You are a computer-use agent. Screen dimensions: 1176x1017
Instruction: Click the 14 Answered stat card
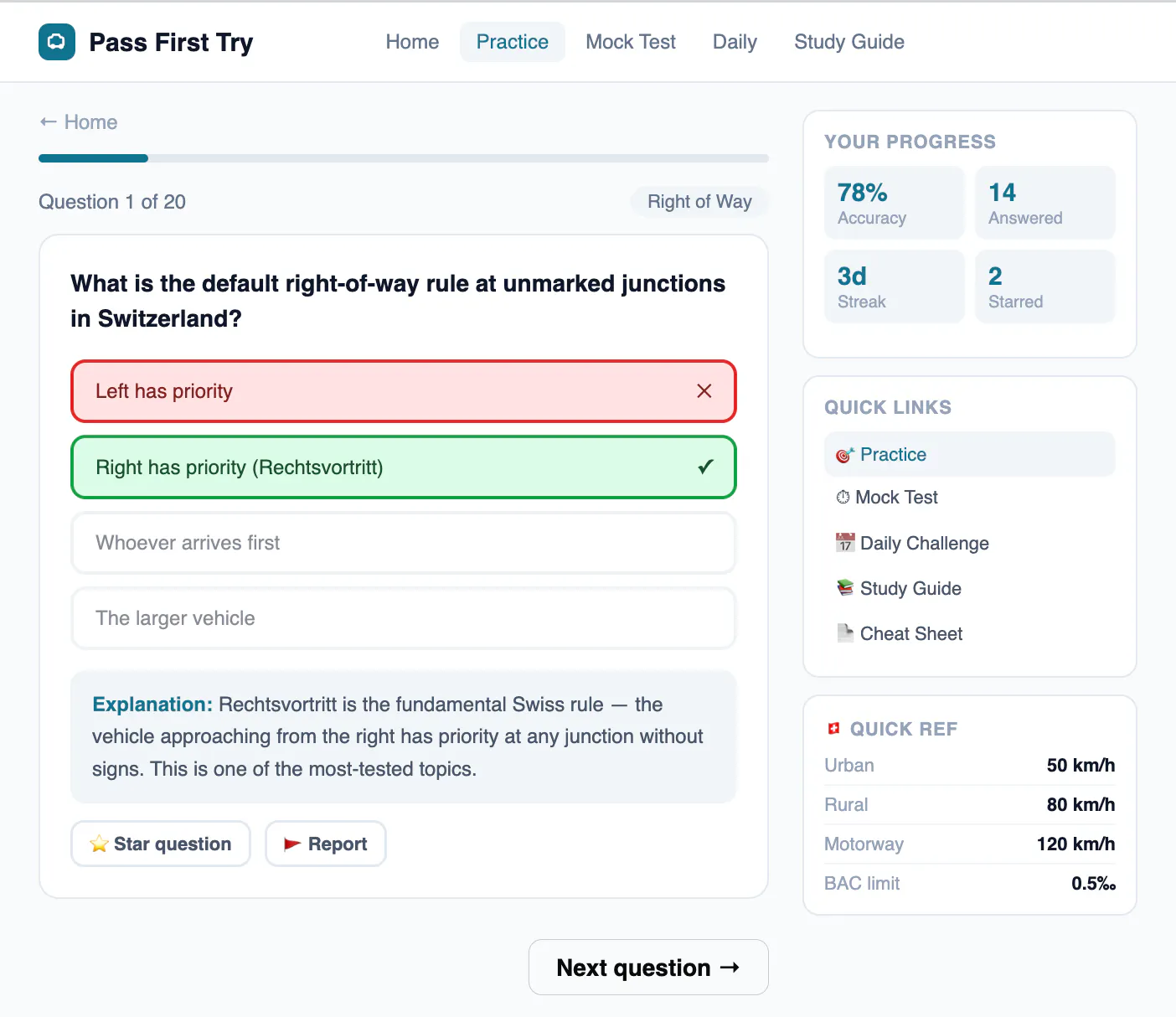click(1045, 203)
